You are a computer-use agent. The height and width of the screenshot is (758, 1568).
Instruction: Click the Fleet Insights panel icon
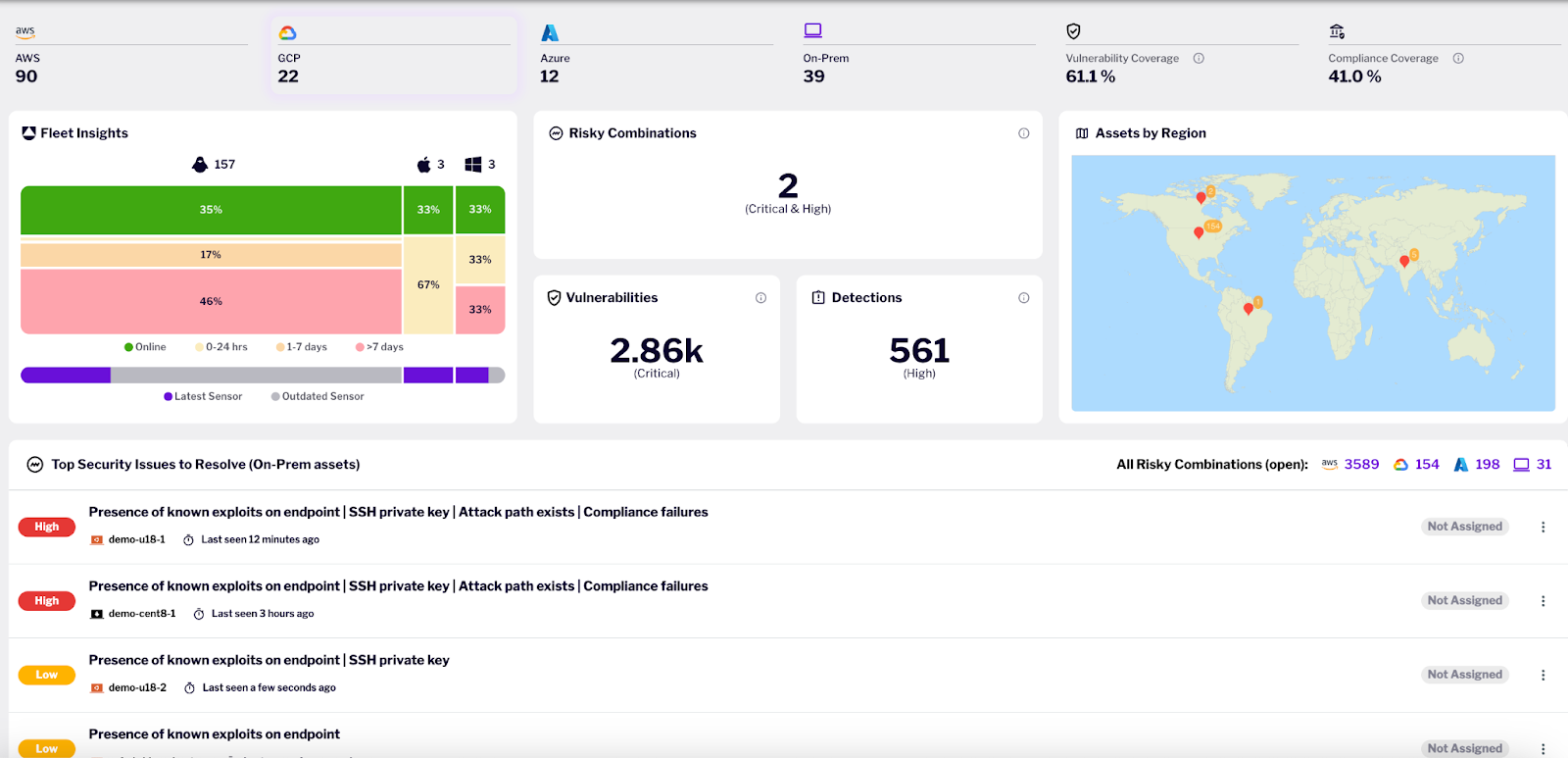tap(28, 133)
